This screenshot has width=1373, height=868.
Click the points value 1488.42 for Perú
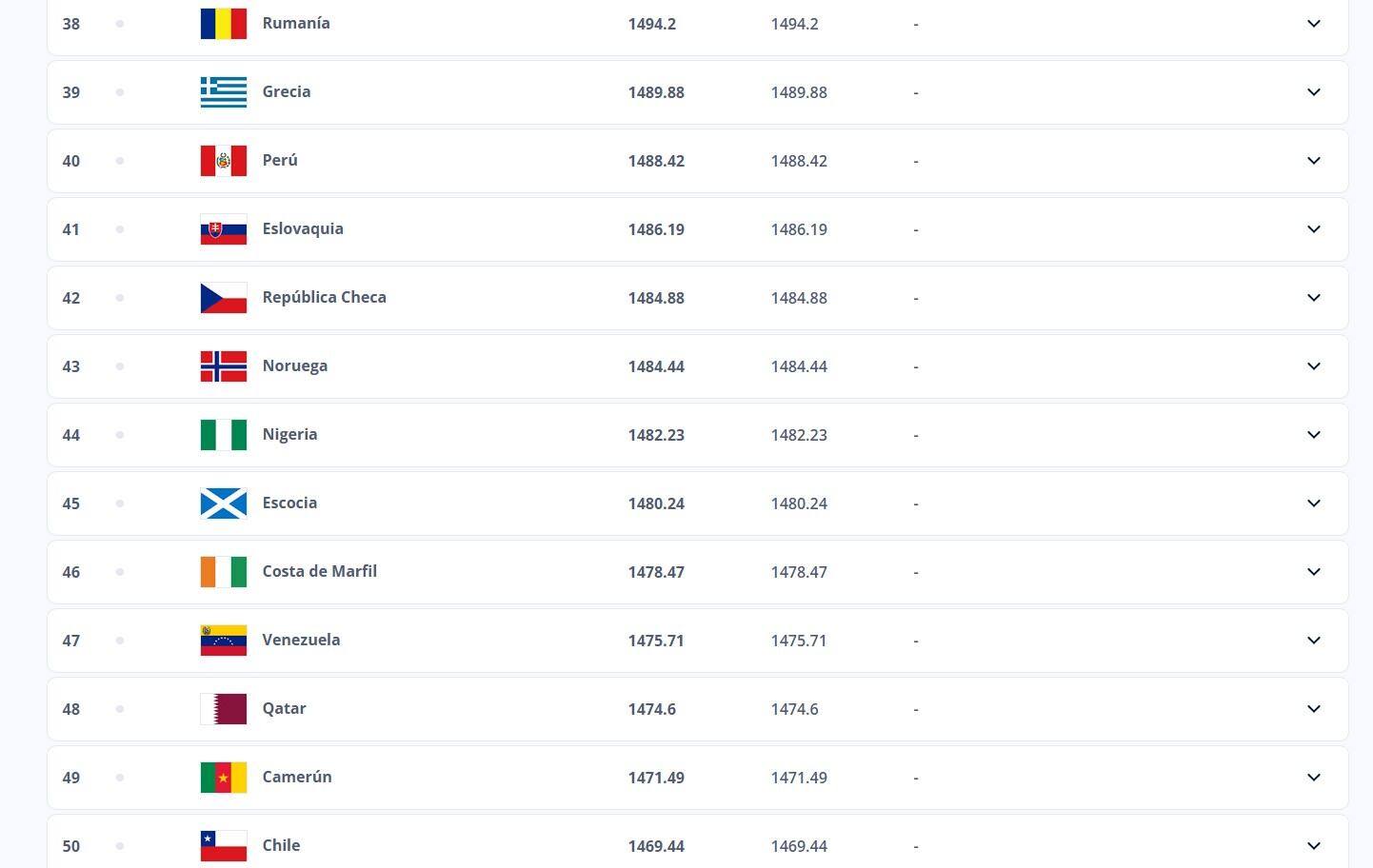(656, 160)
